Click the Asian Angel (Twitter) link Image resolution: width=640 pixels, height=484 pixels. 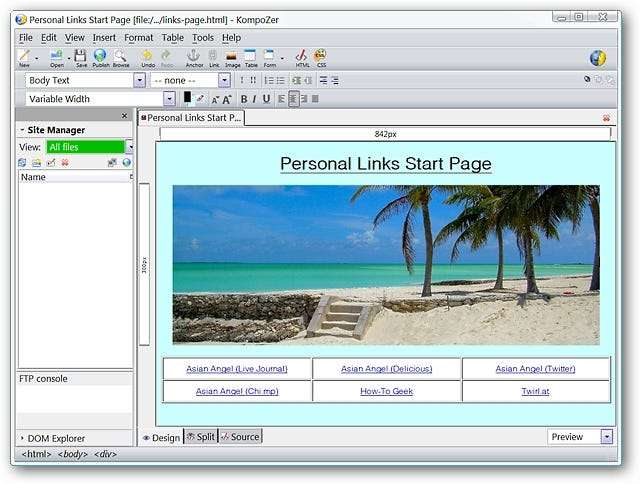(x=535, y=369)
